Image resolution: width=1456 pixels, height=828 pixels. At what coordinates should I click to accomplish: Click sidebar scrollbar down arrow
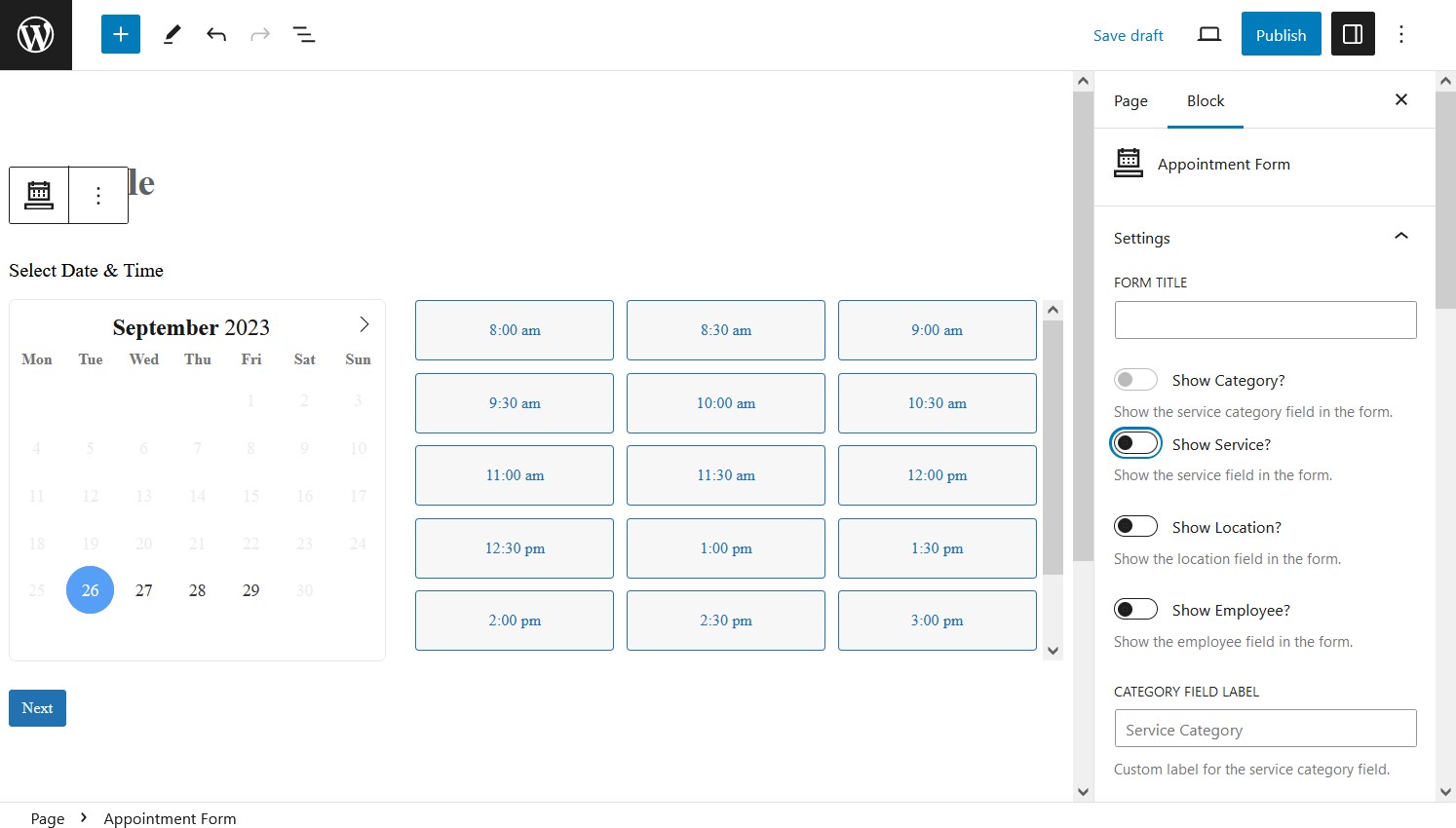click(x=1446, y=792)
